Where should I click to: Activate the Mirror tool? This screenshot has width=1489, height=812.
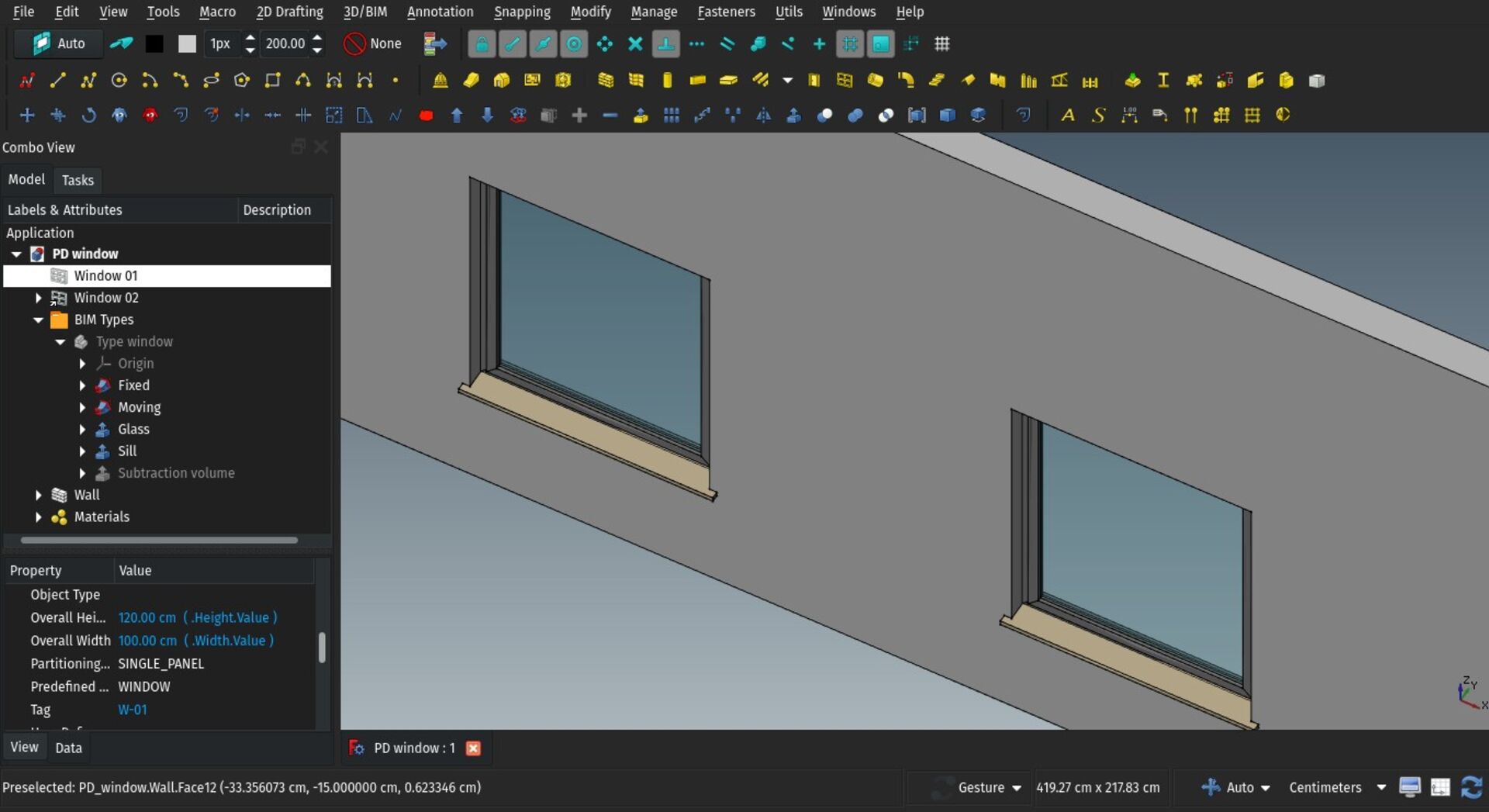tap(764, 116)
